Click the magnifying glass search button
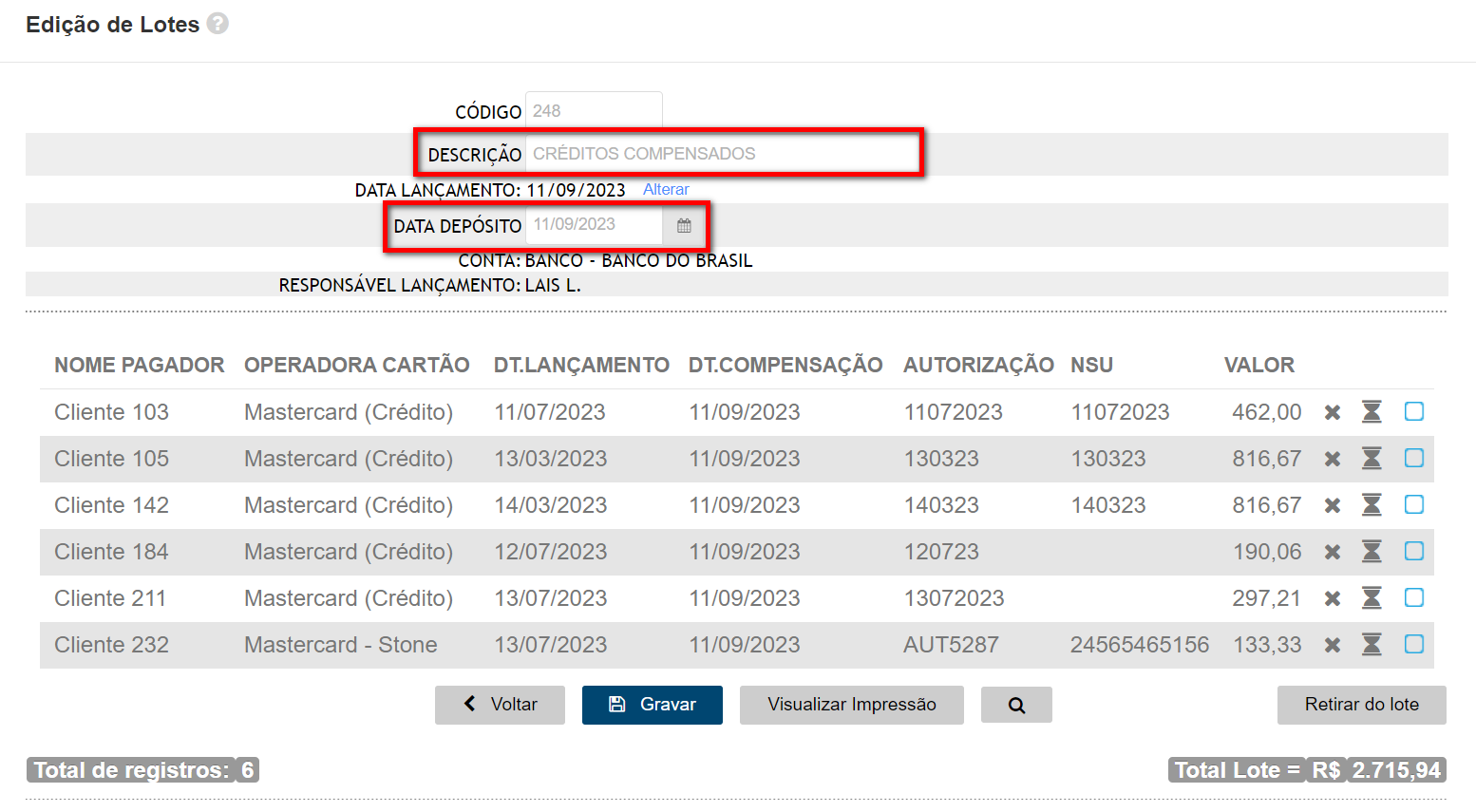1476x812 pixels. pos(1016,705)
